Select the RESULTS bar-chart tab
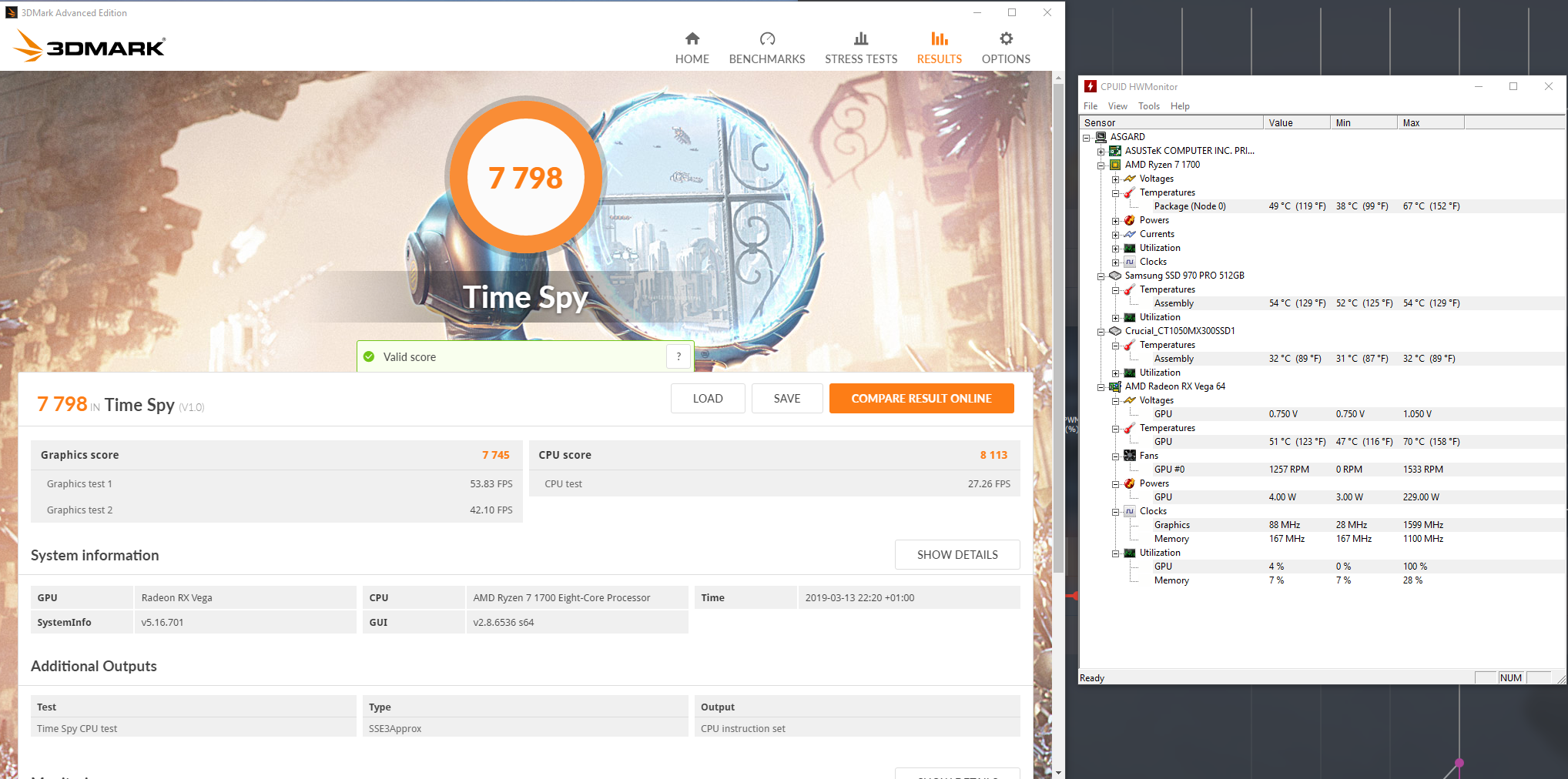Screen dimensions: 1568x779 pyautogui.click(x=939, y=48)
